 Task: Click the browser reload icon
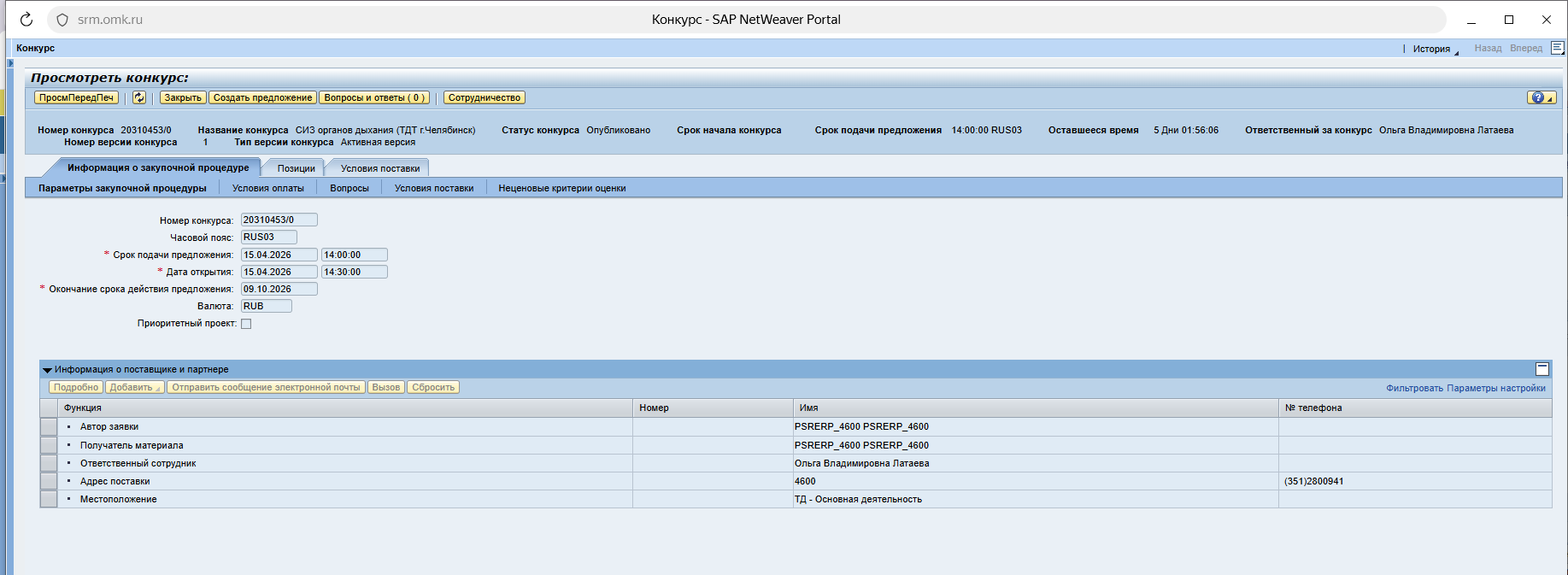(26, 20)
